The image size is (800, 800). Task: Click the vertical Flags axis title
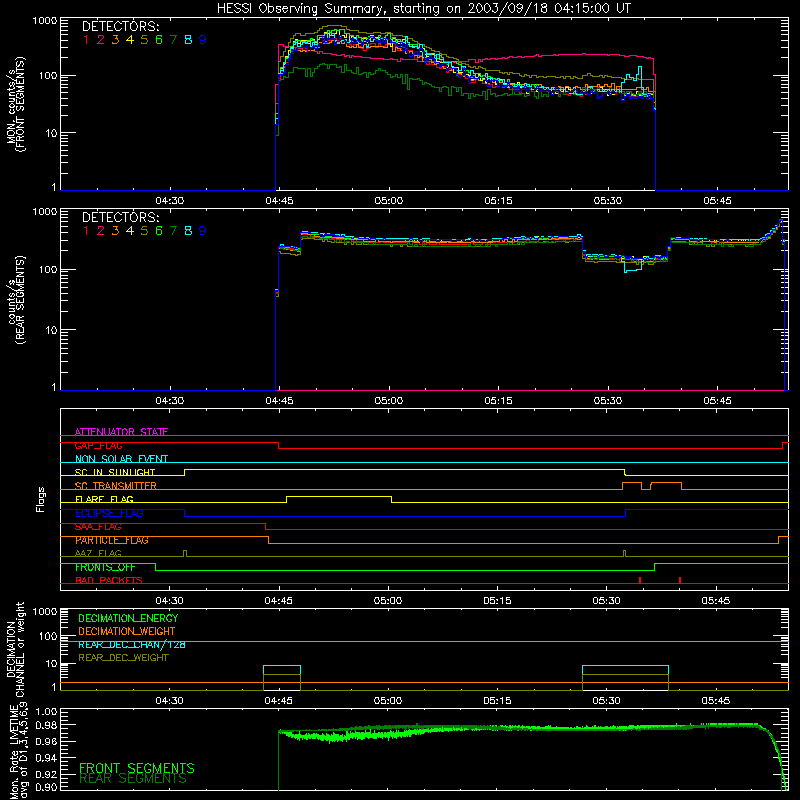[41, 499]
